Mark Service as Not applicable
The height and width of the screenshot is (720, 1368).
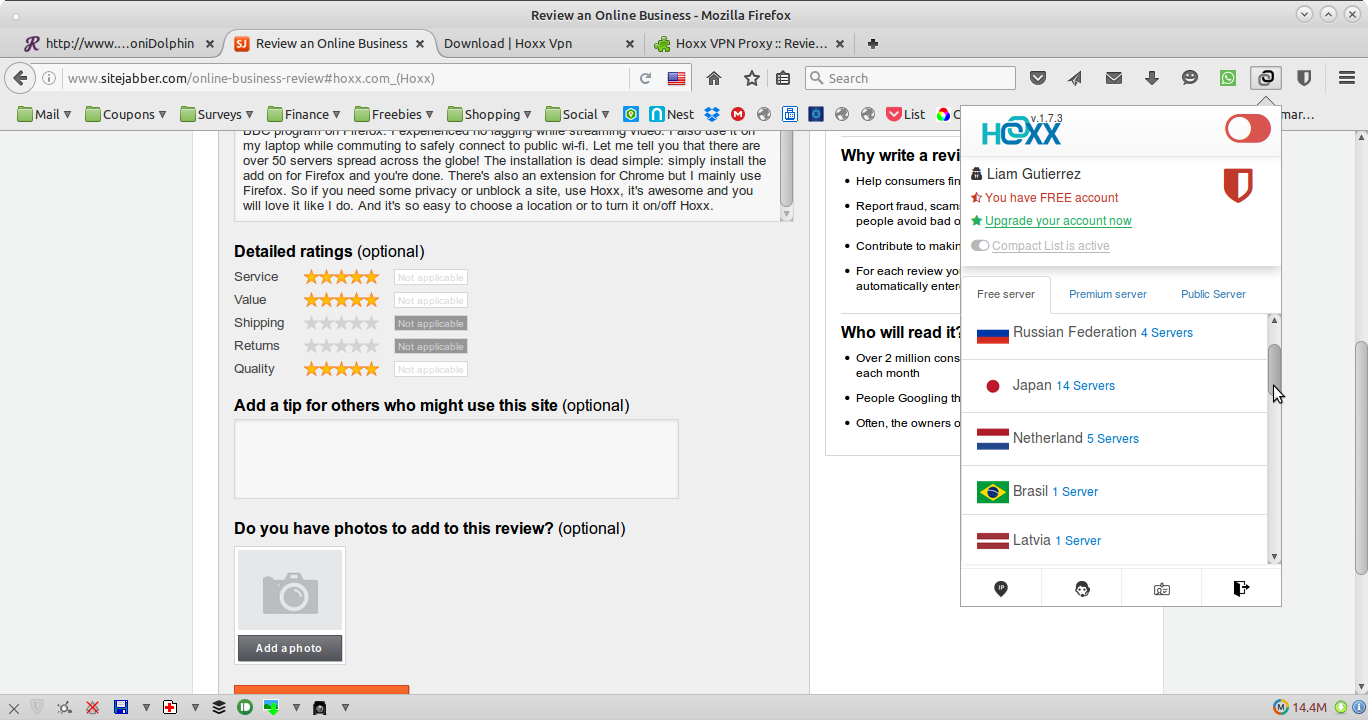430,278
